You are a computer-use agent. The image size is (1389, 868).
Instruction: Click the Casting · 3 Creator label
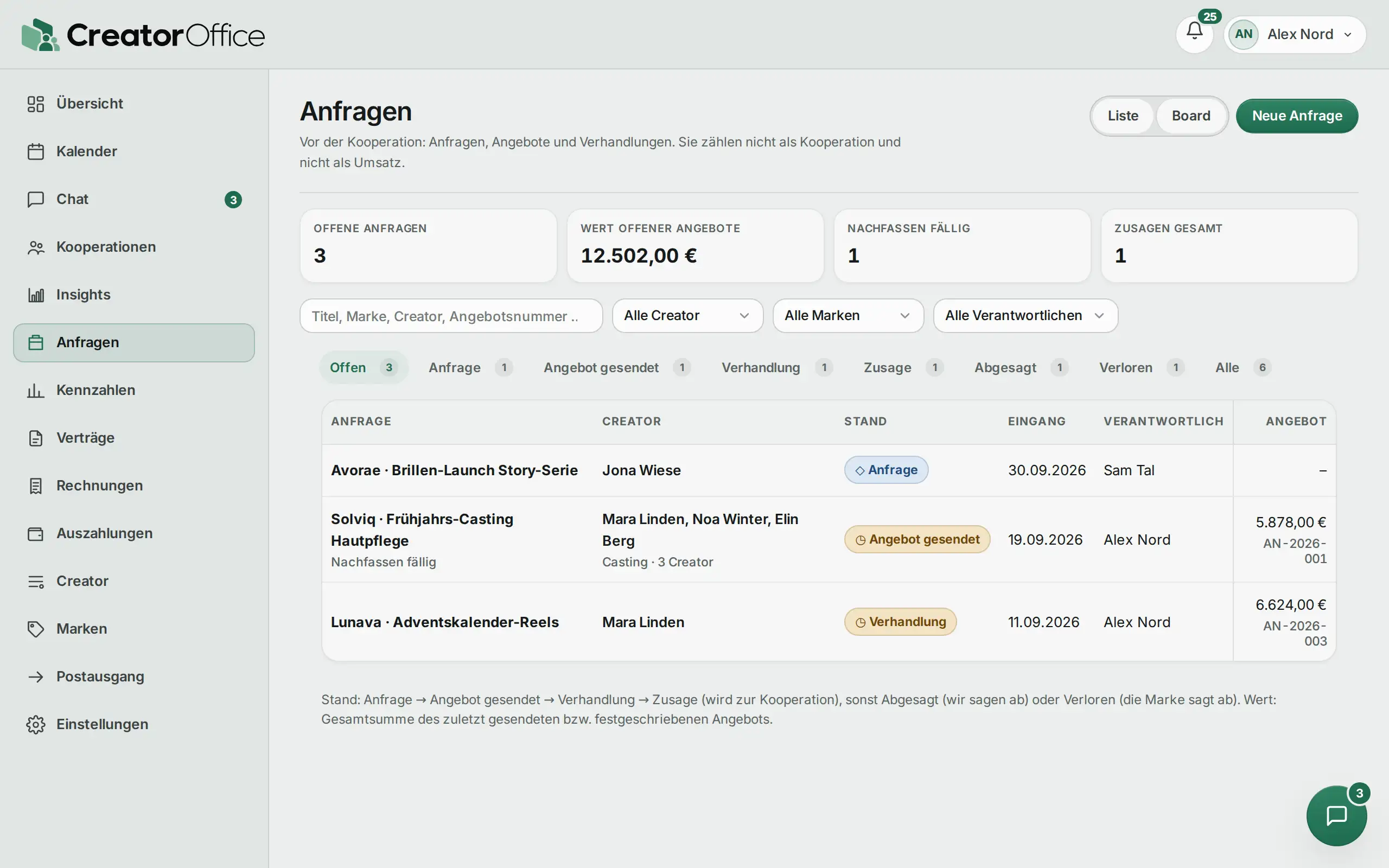pos(657,562)
